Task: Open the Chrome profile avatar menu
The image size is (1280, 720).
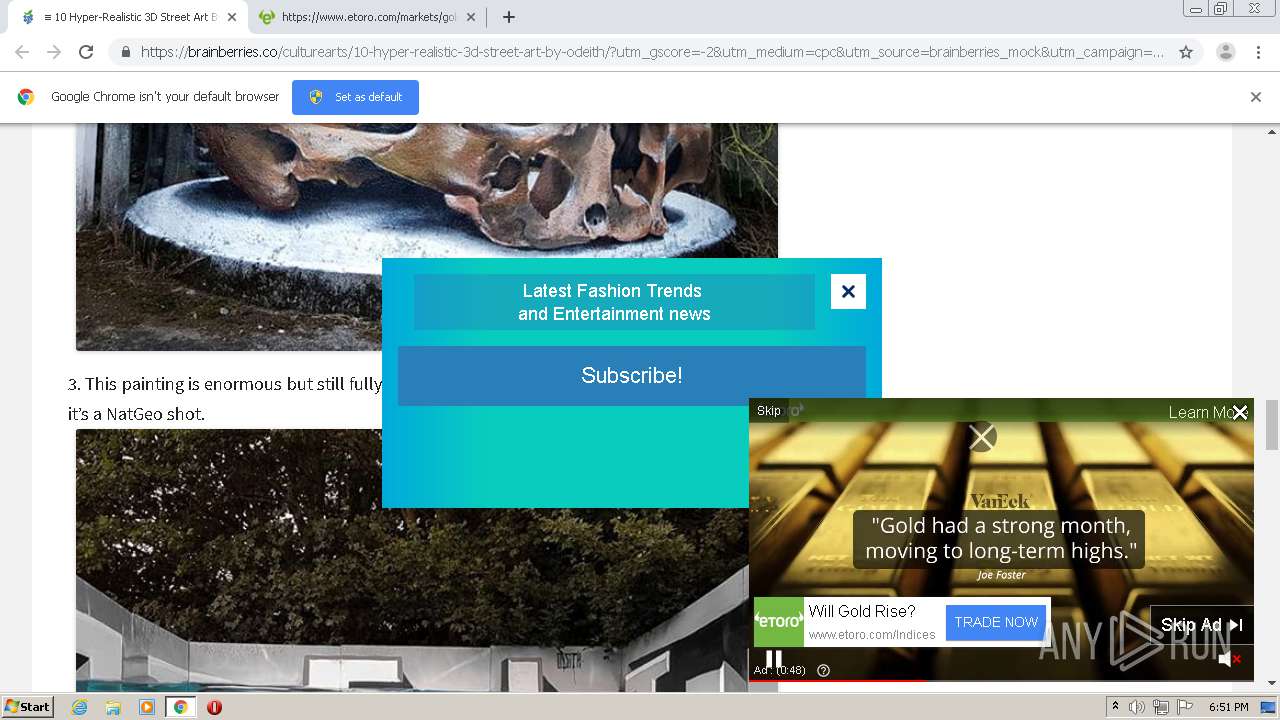Action: coord(1225,52)
